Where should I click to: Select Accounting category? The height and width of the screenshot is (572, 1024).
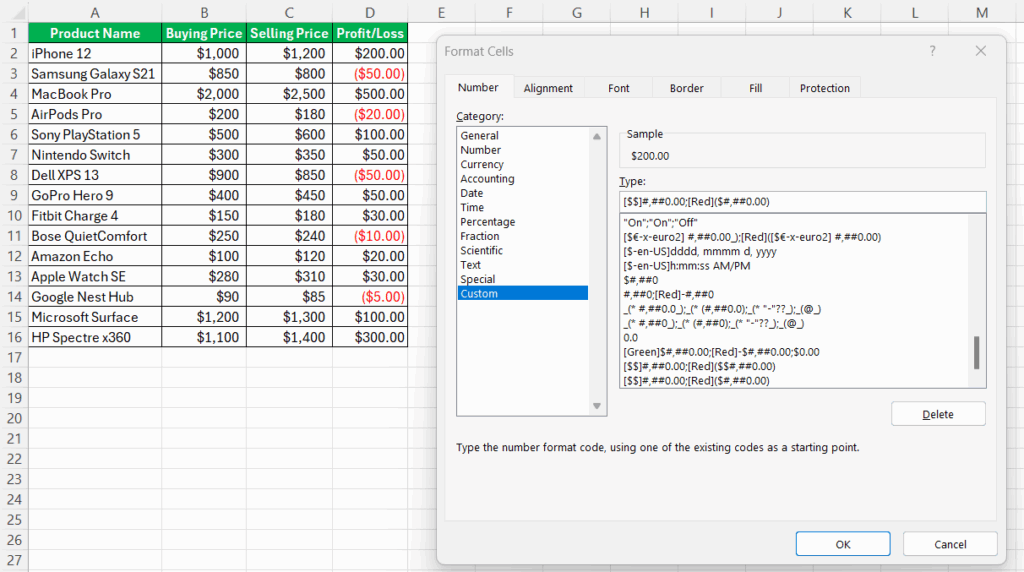point(487,179)
